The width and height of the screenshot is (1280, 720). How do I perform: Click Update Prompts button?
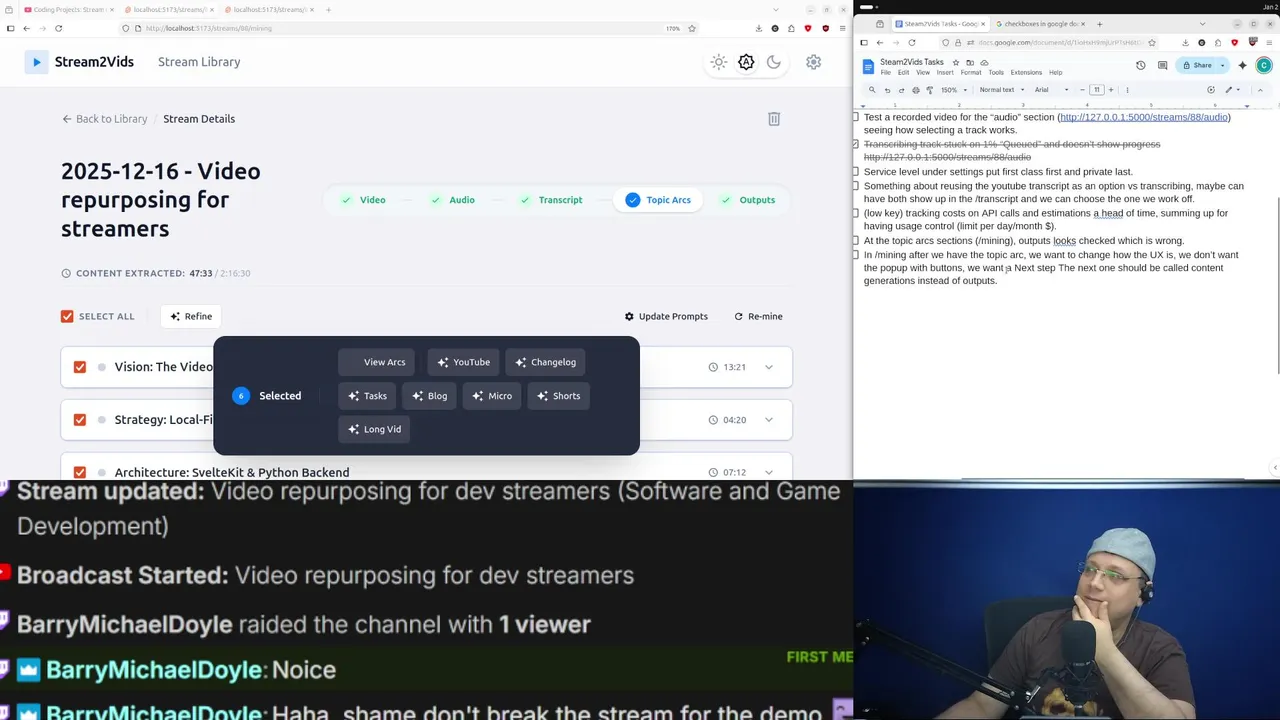pos(666,316)
